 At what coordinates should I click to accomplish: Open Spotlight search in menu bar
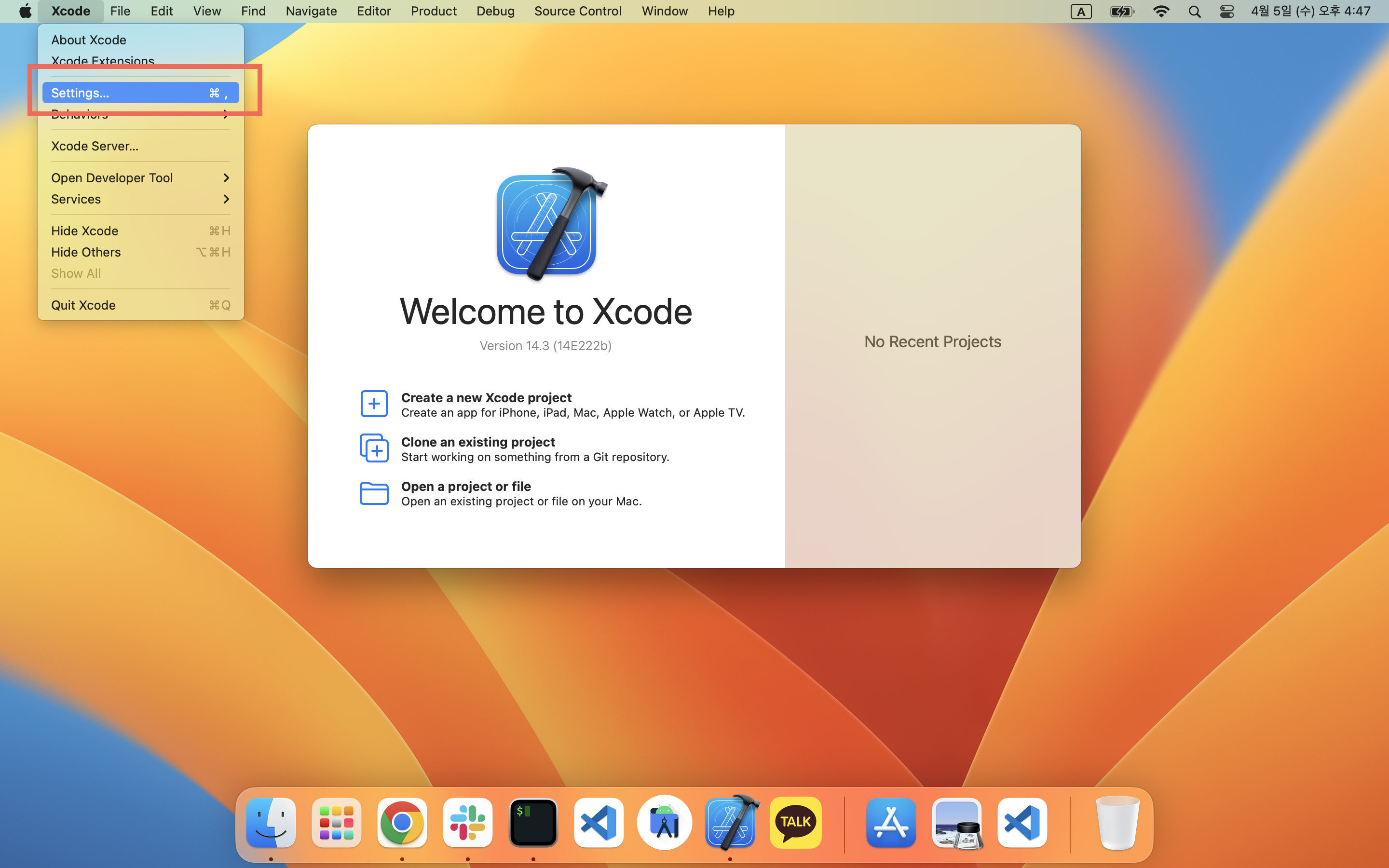1195,12
